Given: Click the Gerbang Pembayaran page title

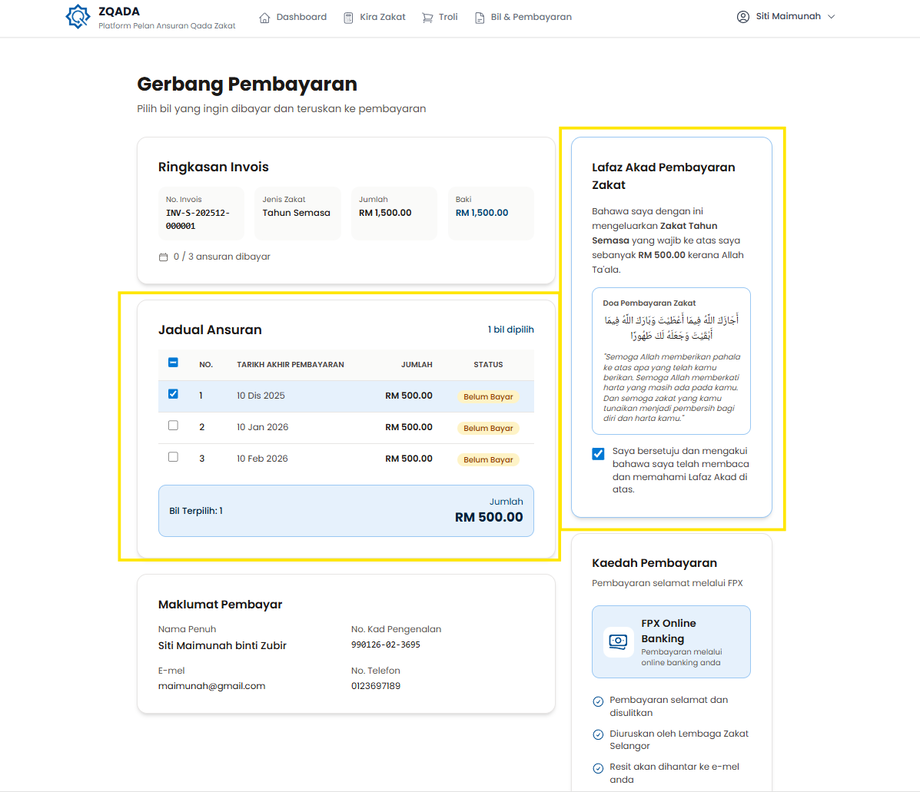Looking at the screenshot, I should coord(247,84).
